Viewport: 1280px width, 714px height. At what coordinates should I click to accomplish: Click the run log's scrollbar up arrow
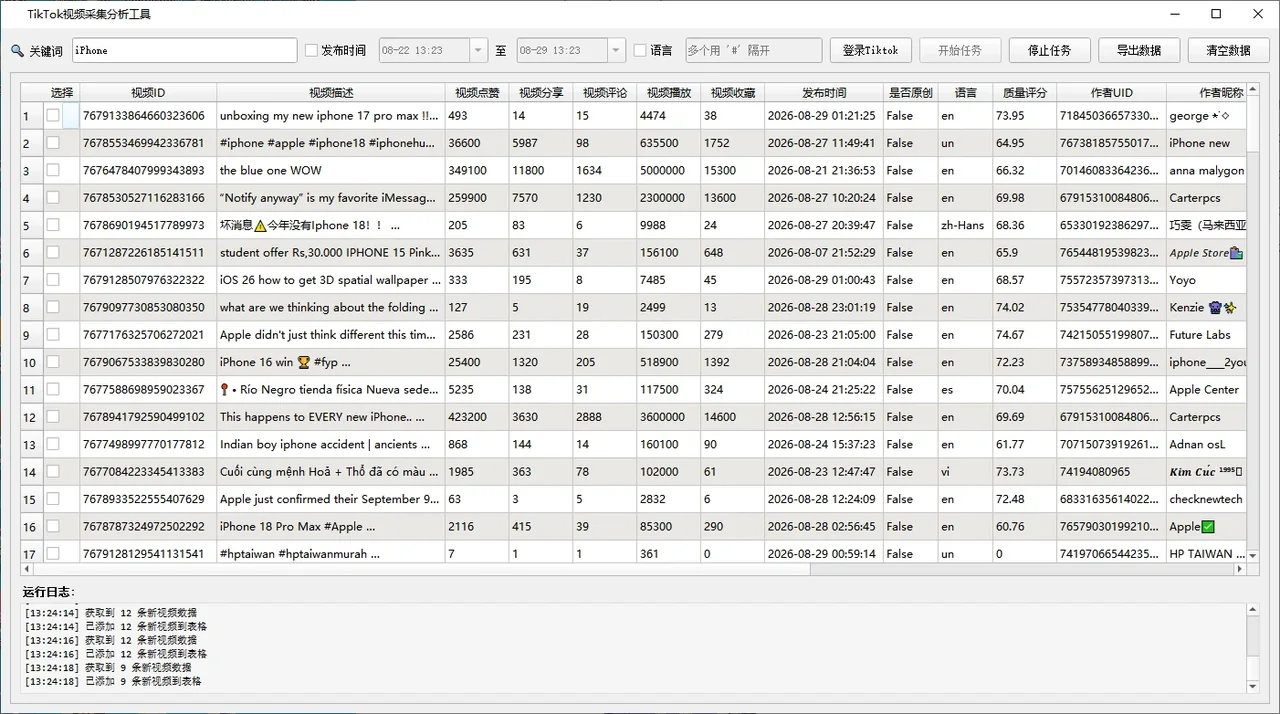point(1253,609)
